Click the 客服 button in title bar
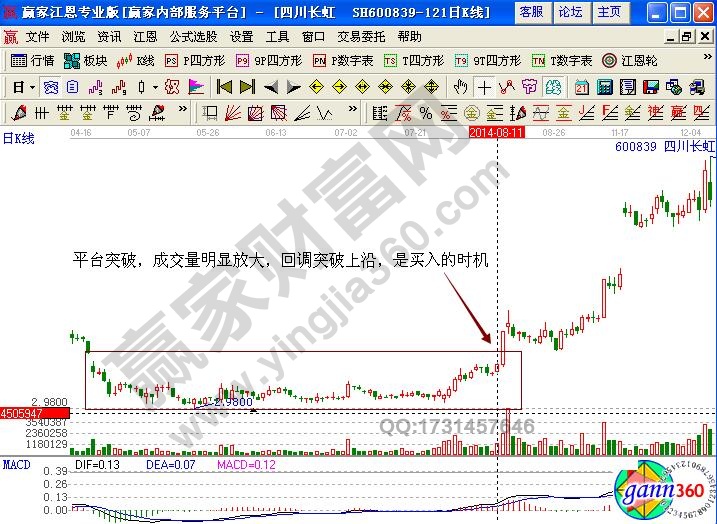Screen dimensions: 717x524 (532, 12)
